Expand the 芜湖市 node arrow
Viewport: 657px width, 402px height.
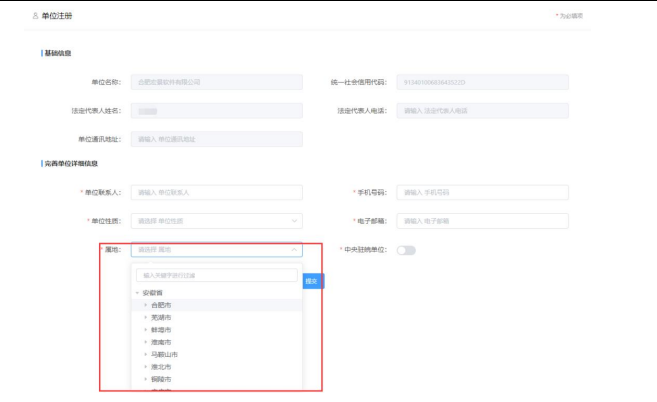(x=145, y=317)
